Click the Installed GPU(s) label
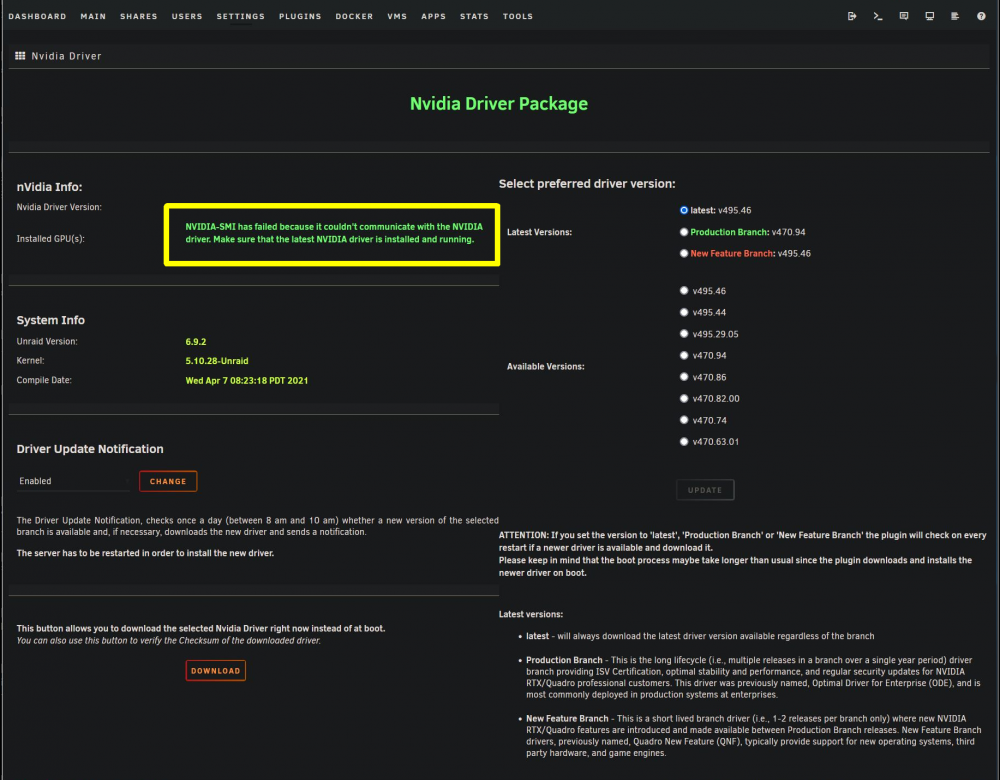The width and height of the screenshot is (1000, 780). [50, 239]
